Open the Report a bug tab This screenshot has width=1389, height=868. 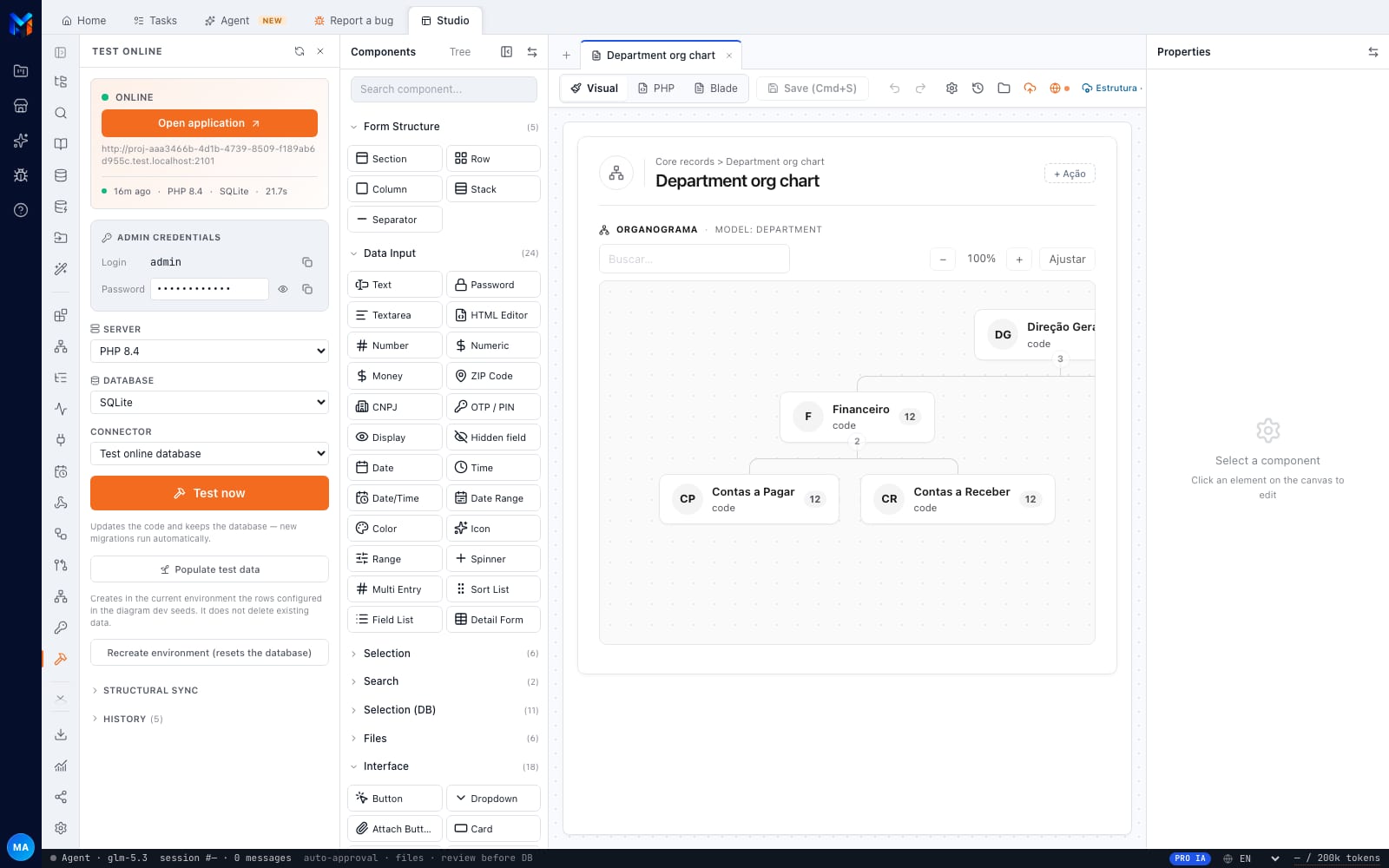353,21
